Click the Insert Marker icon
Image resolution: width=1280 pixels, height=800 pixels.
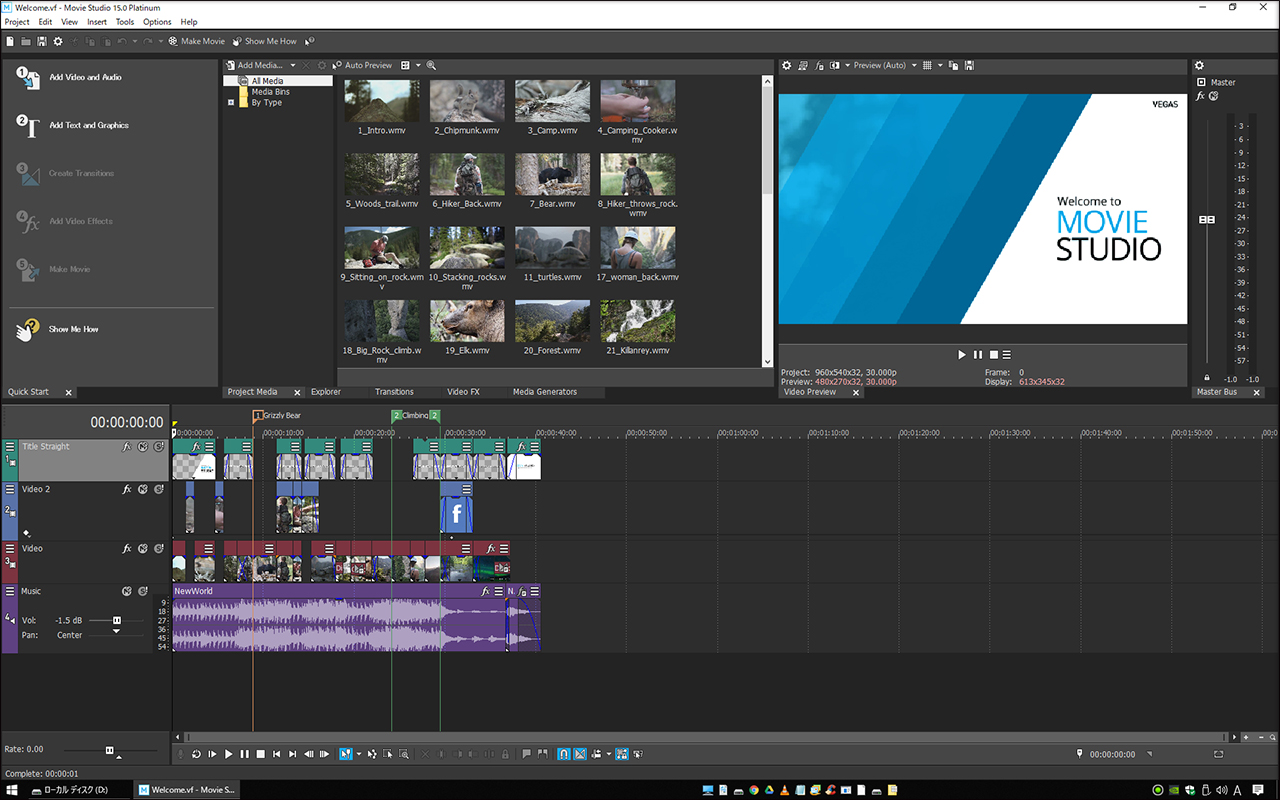pyautogui.click(x=527, y=754)
